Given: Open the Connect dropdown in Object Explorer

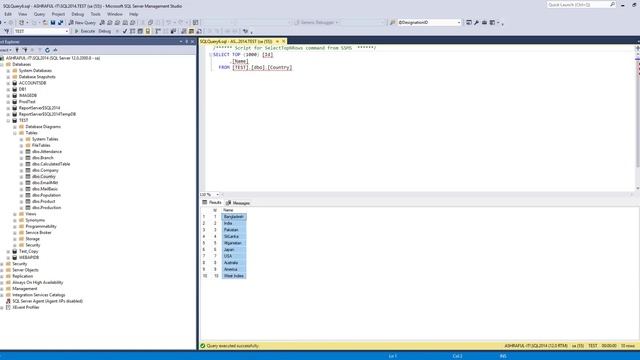Looking at the screenshot, I should tap(5, 50).
